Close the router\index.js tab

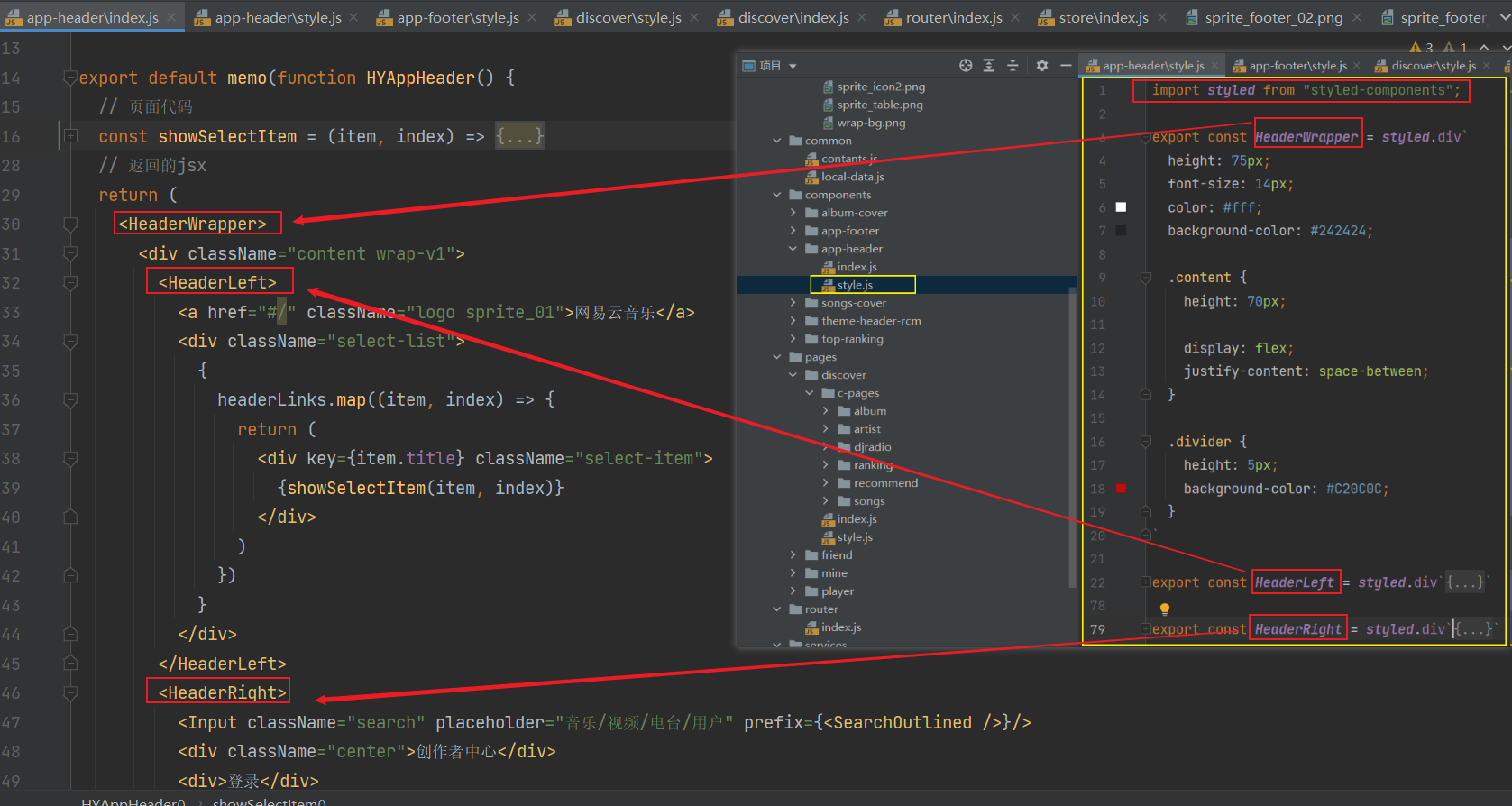point(1015,17)
